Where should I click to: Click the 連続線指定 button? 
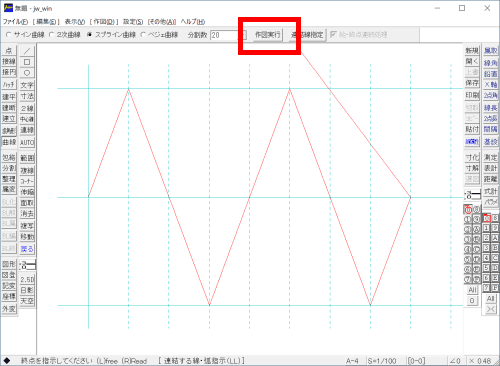307,35
